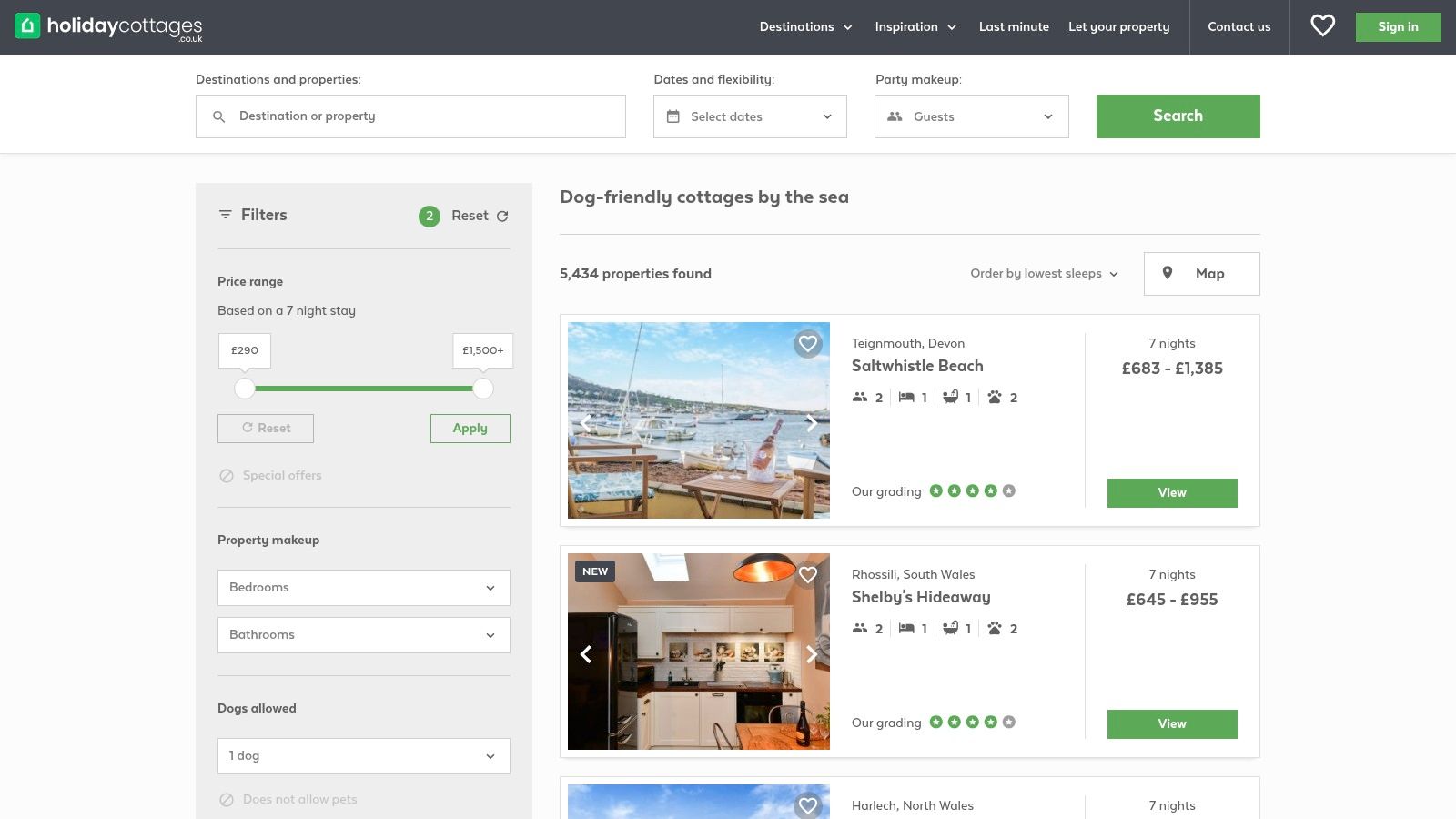Click the holidaycottages home logo
This screenshot has width=1456, height=819.
point(109,27)
